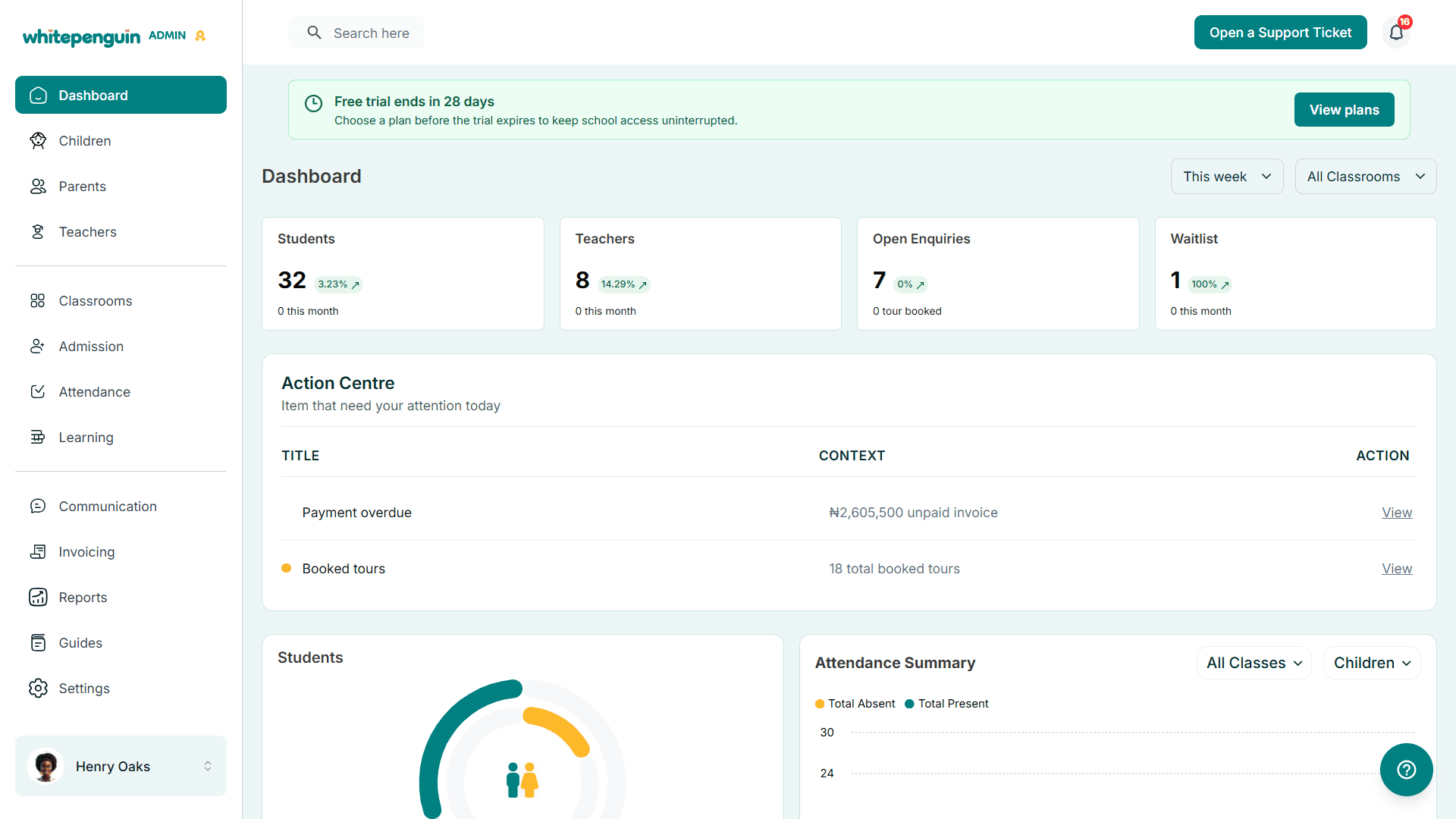1456x819 pixels.
Task: Click the Parents sidebar icon
Action: pos(38,186)
